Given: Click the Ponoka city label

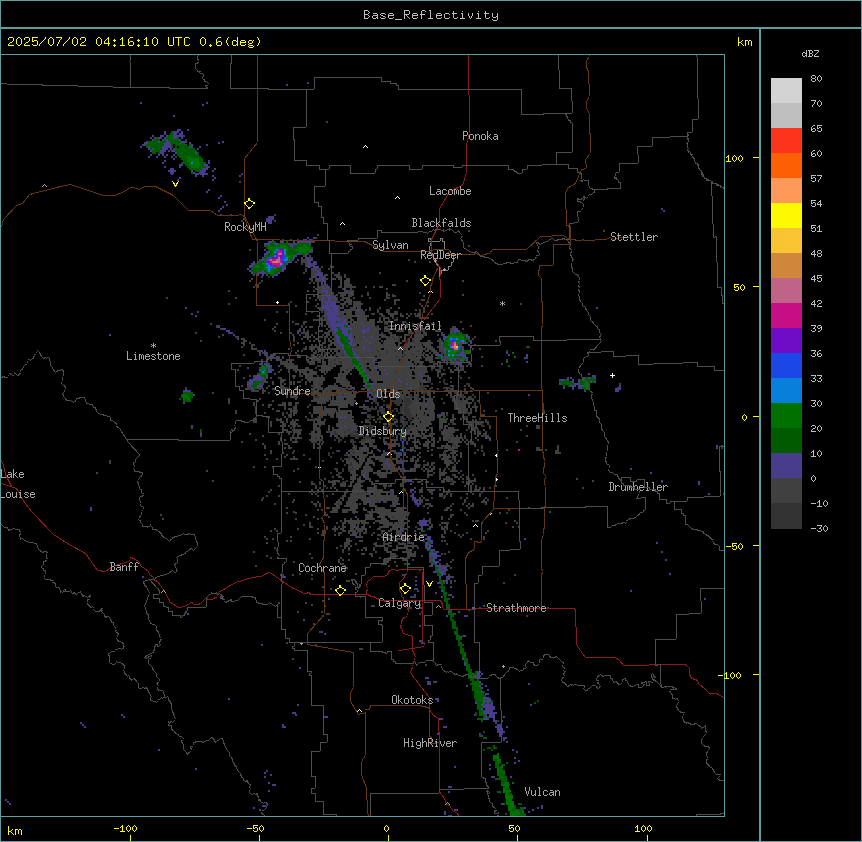Looking at the screenshot, I should [x=480, y=136].
